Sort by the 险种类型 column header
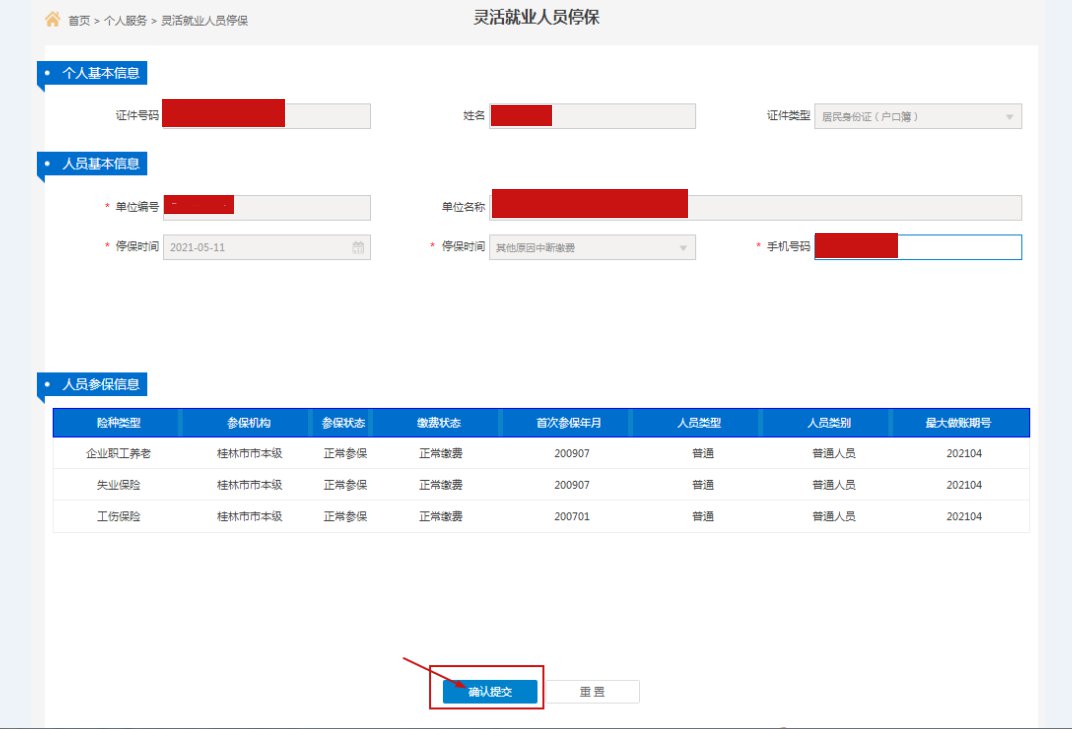This screenshot has width=1072, height=729. [118, 423]
